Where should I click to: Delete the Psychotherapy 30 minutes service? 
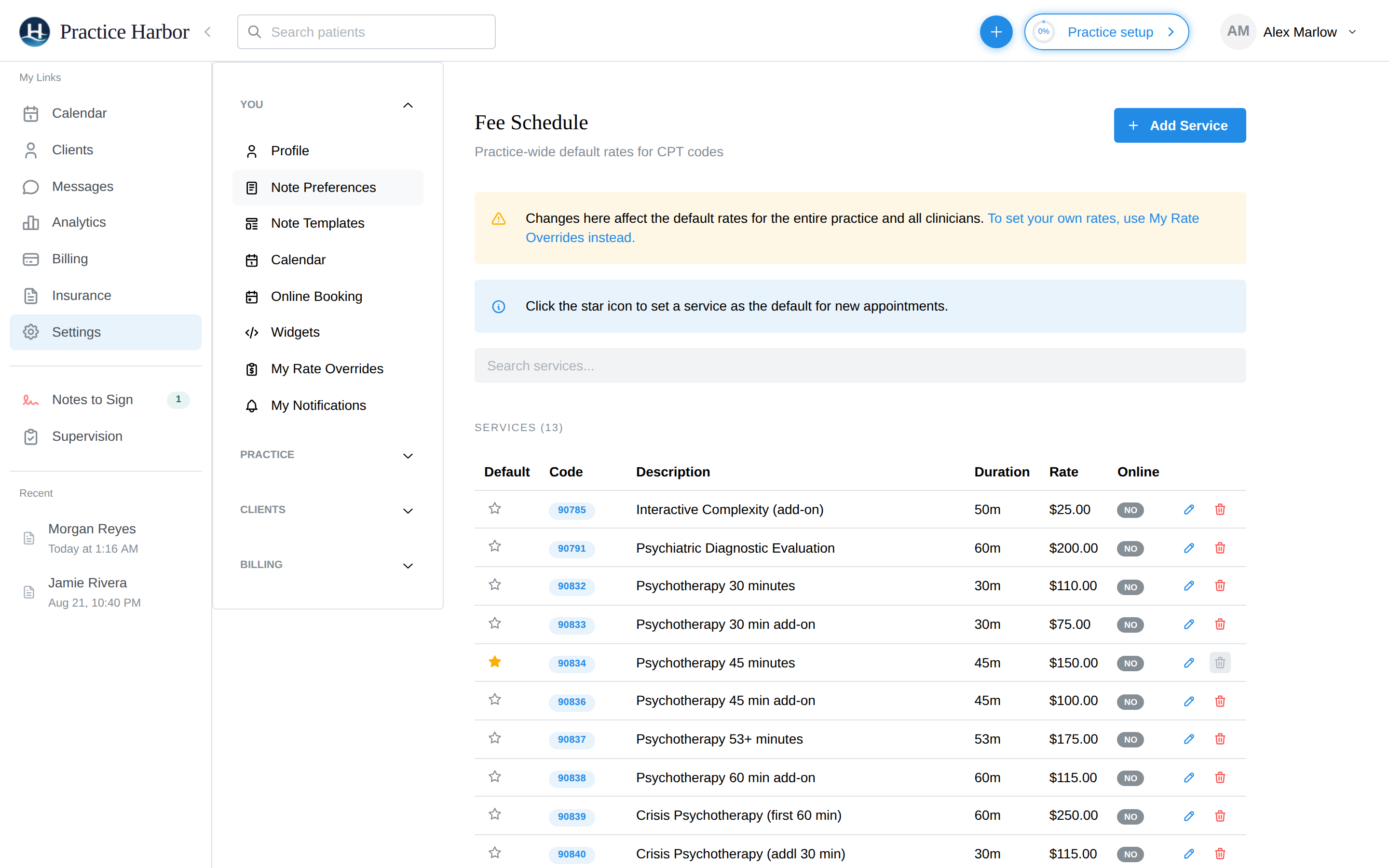point(1220,585)
